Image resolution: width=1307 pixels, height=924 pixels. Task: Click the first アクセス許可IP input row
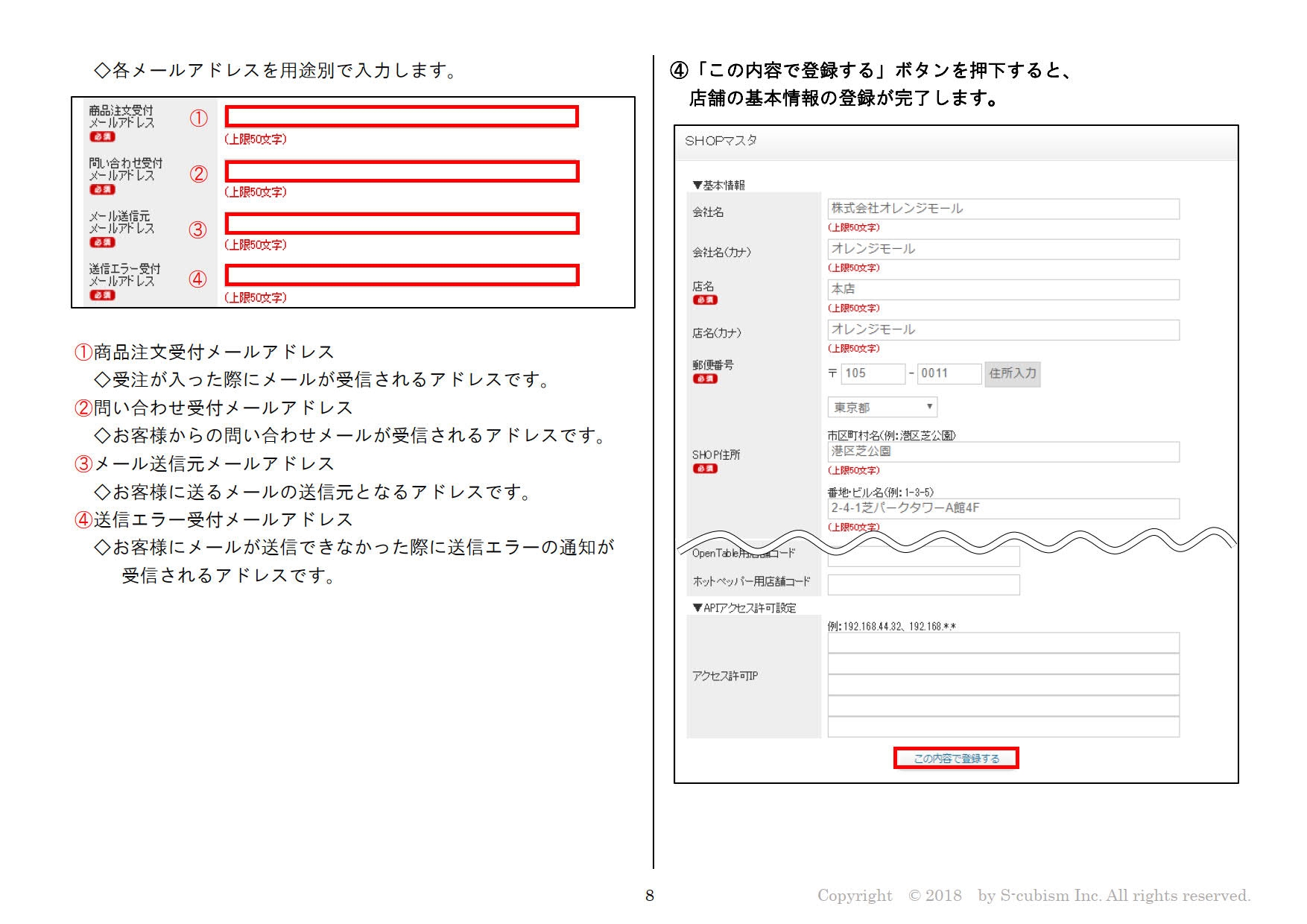[1003, 642]
